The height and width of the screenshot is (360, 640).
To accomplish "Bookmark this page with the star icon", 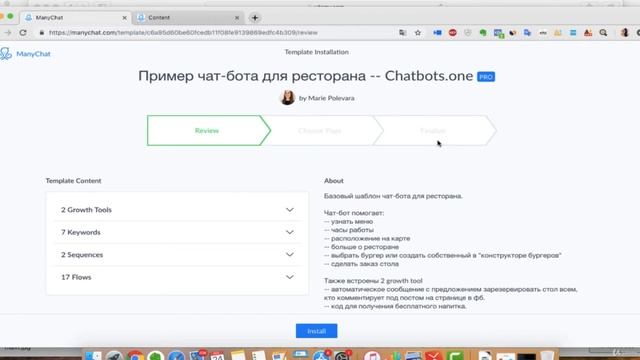I will coord(418,33).
